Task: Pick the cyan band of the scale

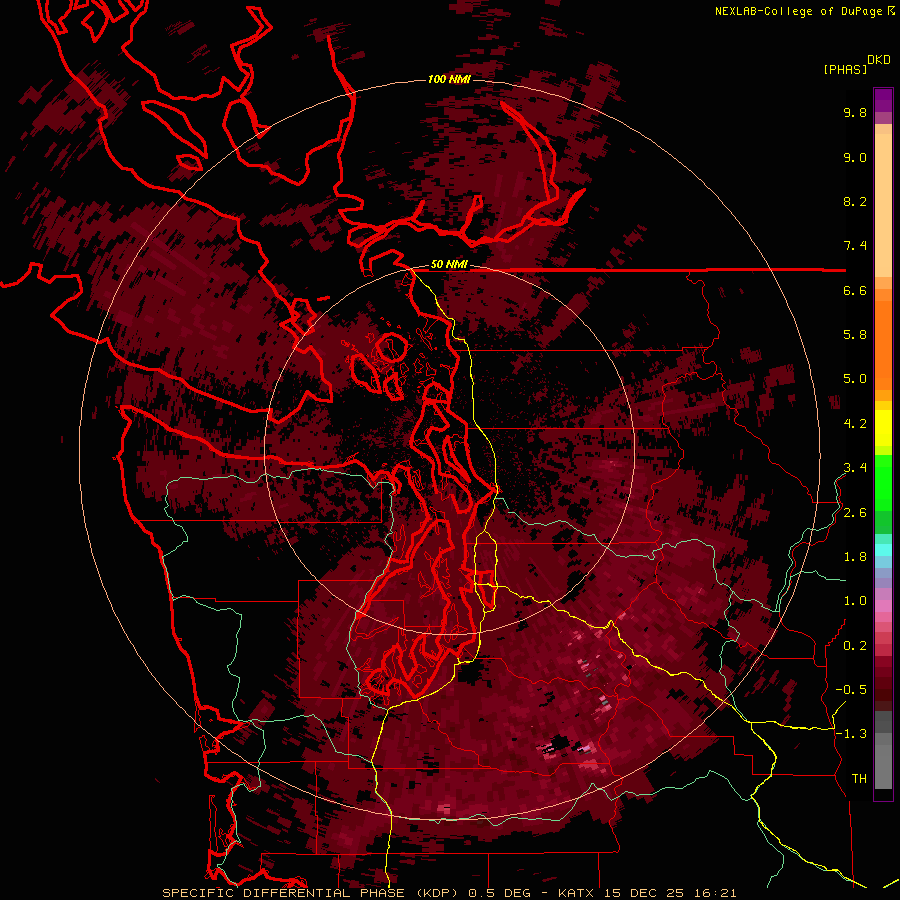Action: pyautogui.click(x=883, y=550)
